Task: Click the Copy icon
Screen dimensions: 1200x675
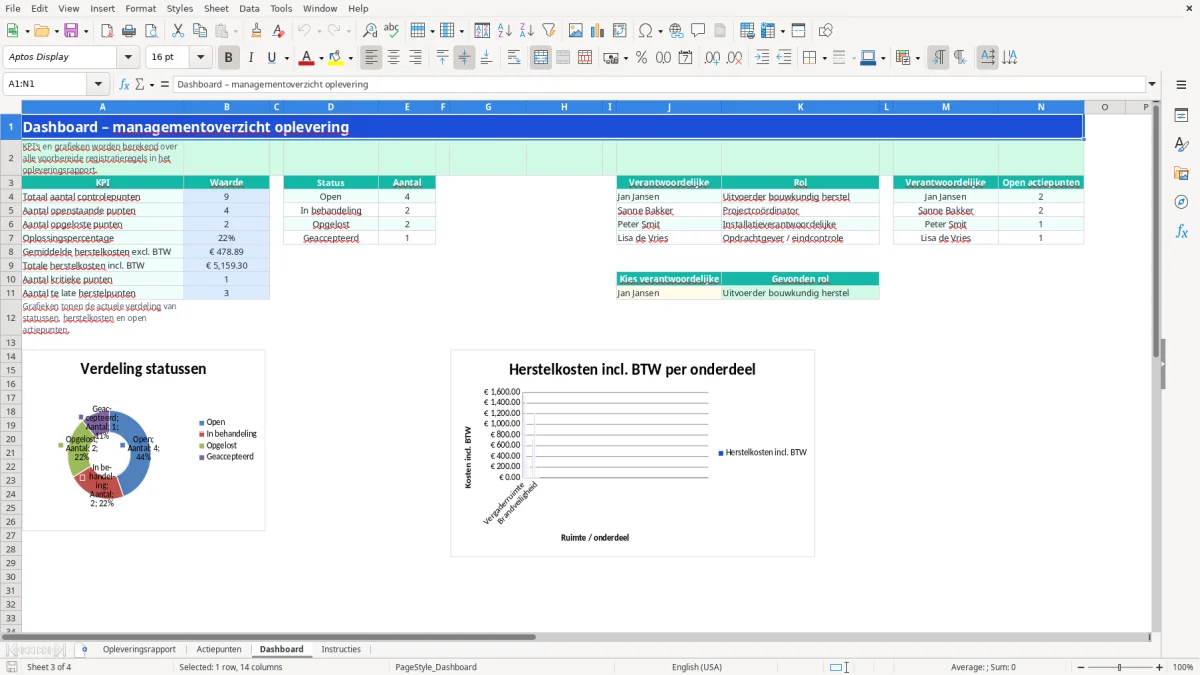Action: coord(199,31)
